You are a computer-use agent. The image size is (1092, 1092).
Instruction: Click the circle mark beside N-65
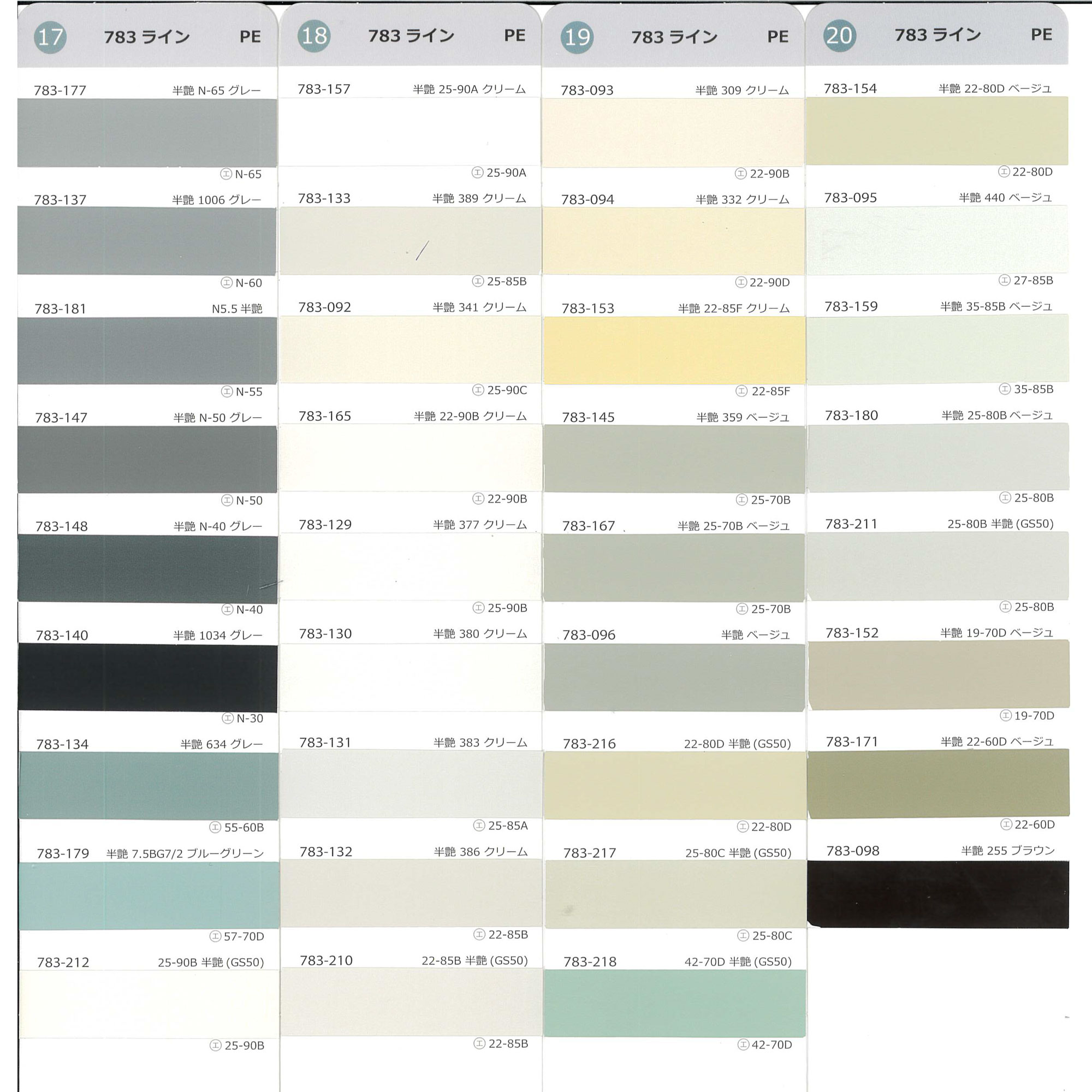tap(226, 174)
